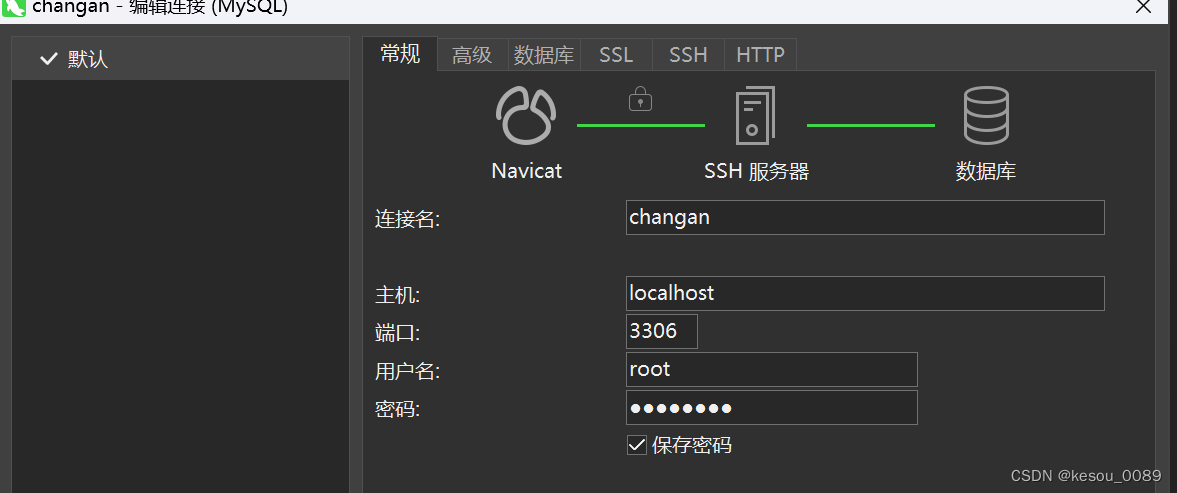This screenshot has height=493, width=1177.
Task: Click the padlock icon above the green line
Action: pos(640,98)
